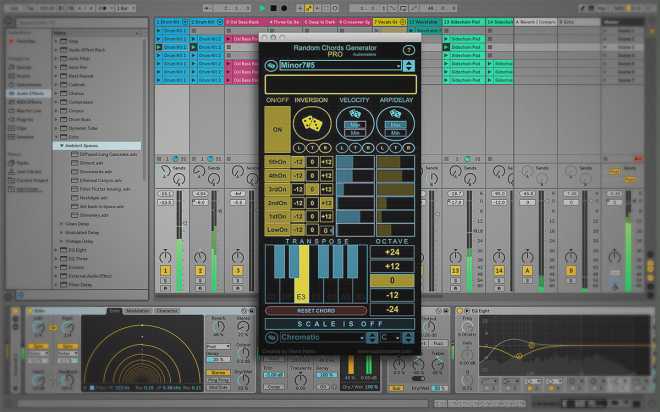Click the L button under Inversion
Viewport: 660px width, 412px height.
pos(298,148)
